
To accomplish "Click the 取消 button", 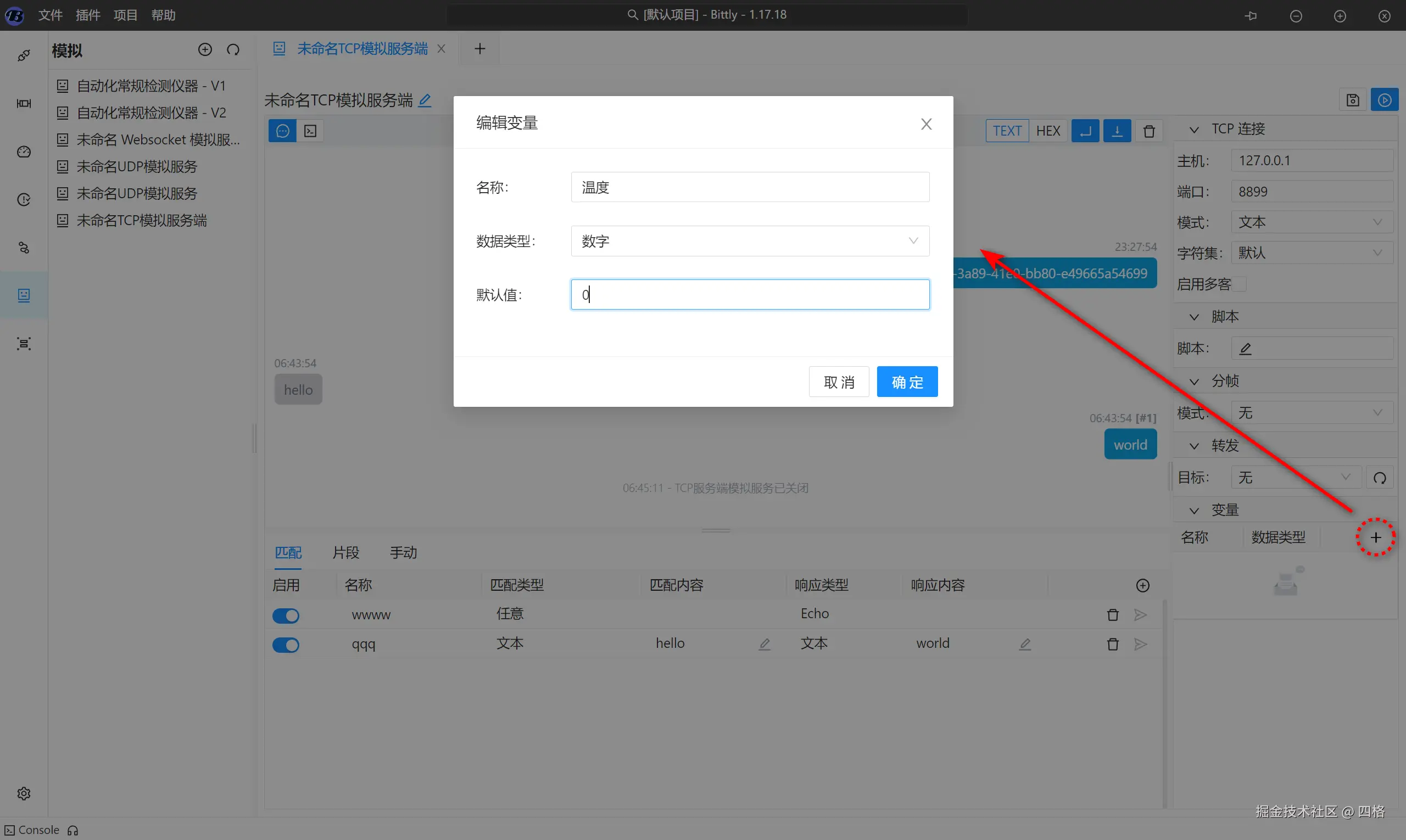I will click(839, 382).
